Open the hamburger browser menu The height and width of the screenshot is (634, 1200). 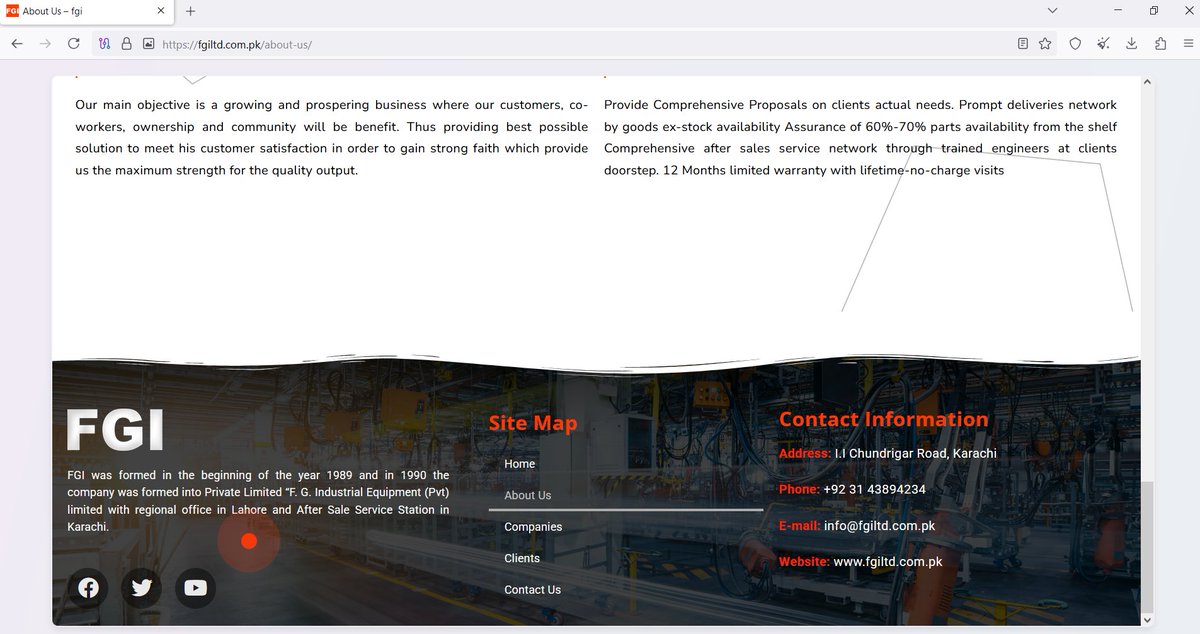point(1188,43)
